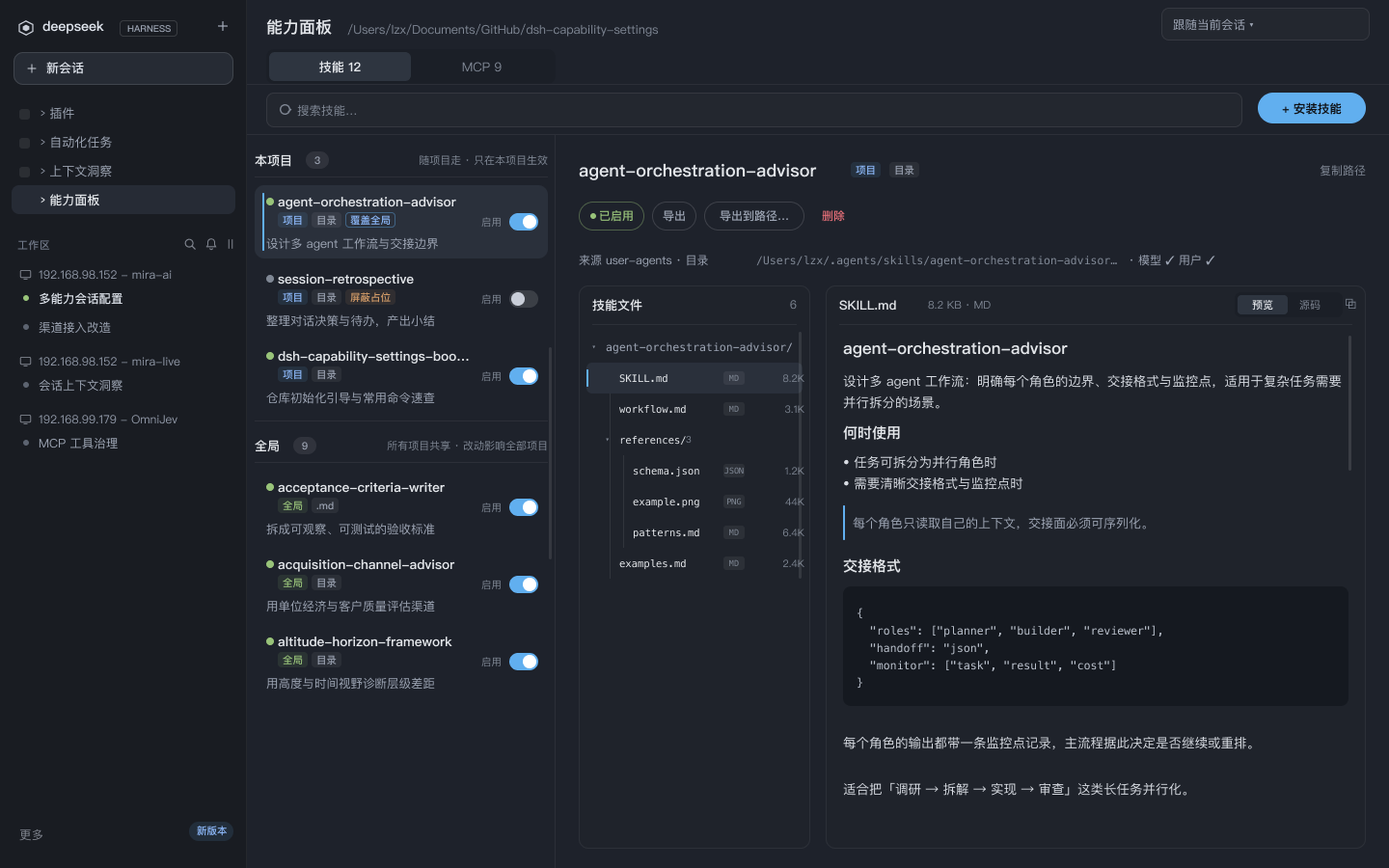The height and width of the screenshot is (868, 1389).
Task: Click 覆盖全局 badge on agent-orchestration-advisor
Action: (370, 220)
